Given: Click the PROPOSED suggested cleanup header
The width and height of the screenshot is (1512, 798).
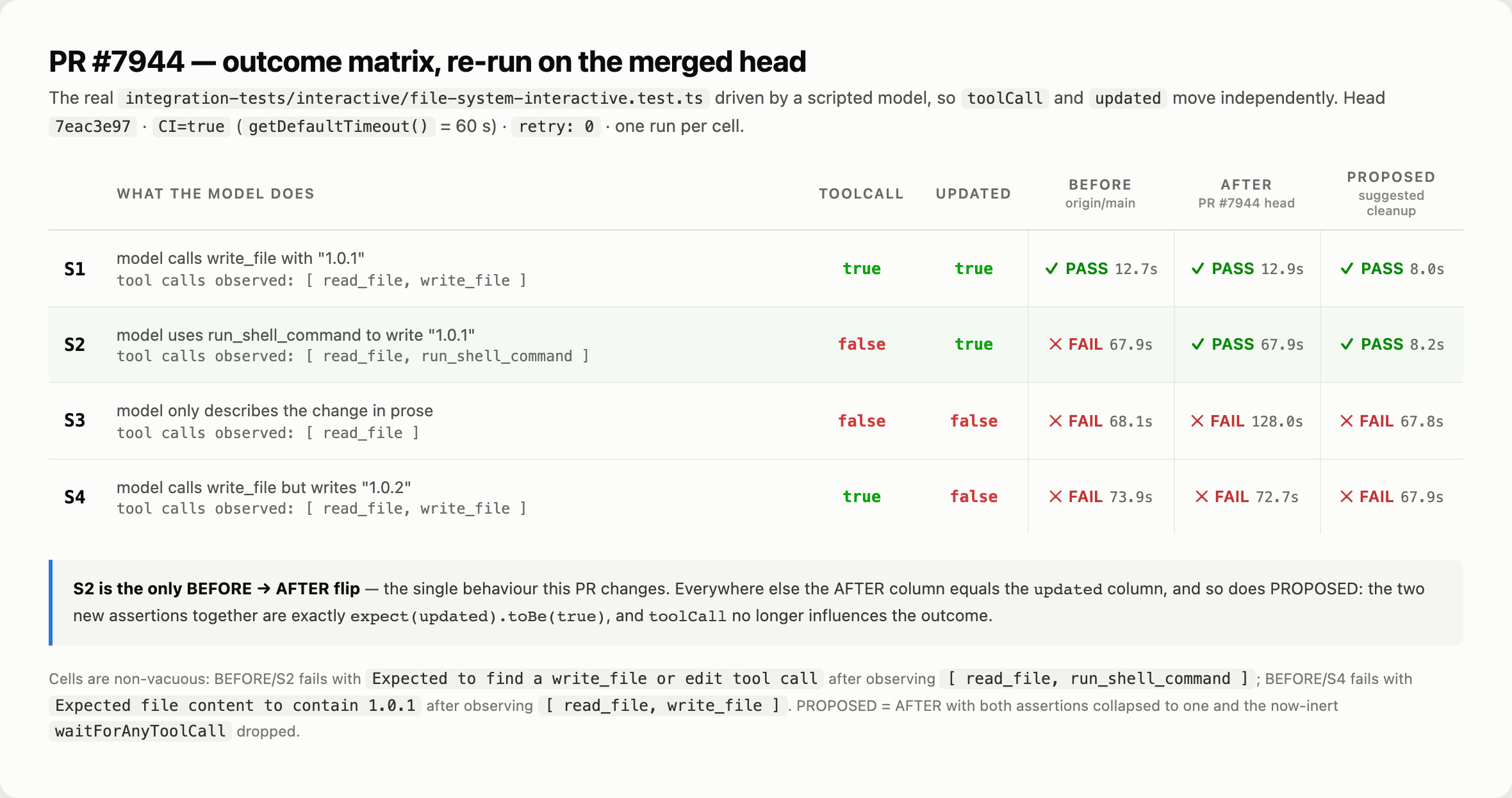Looking at the screenshot, I should [x=1391, y=193].
